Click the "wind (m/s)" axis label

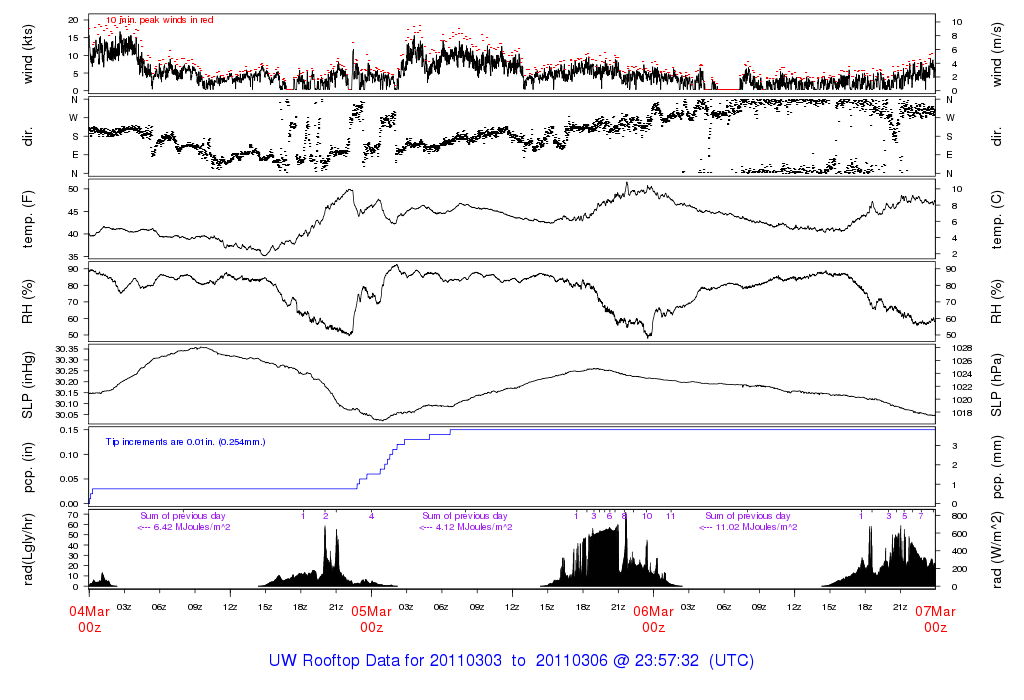[997, 54]
